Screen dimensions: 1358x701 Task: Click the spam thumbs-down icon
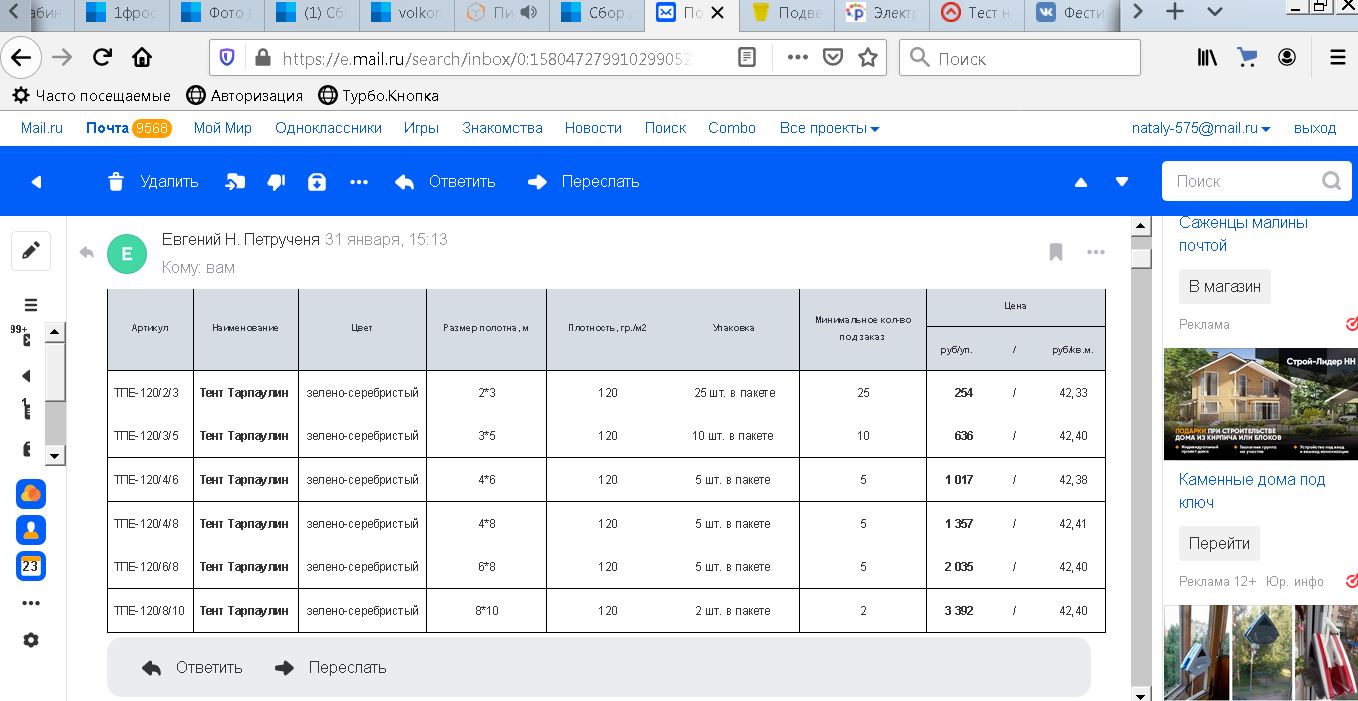(x=276, y=182)
